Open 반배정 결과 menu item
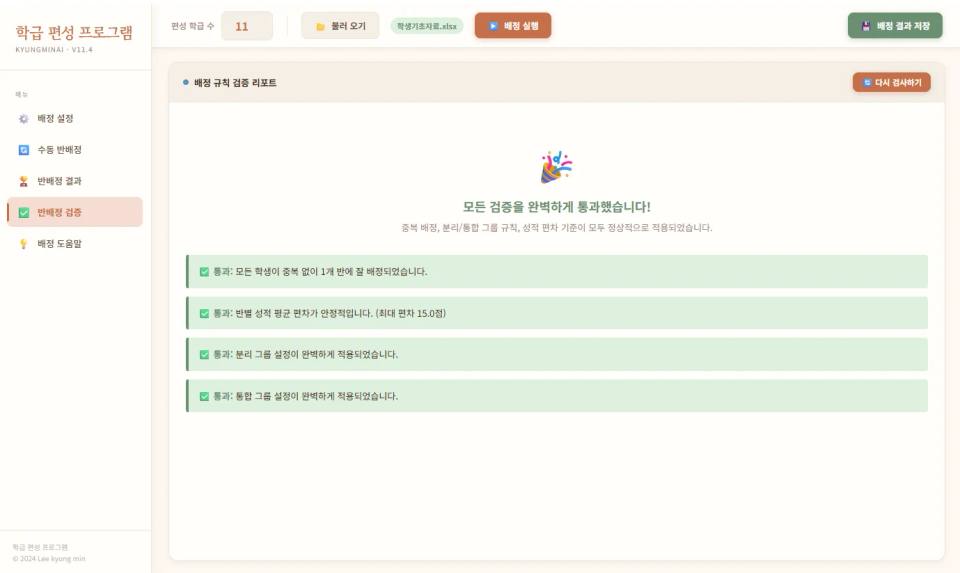The width and height of the screenshot is (960, 573). pyautogui.click(x=75, y=181)
